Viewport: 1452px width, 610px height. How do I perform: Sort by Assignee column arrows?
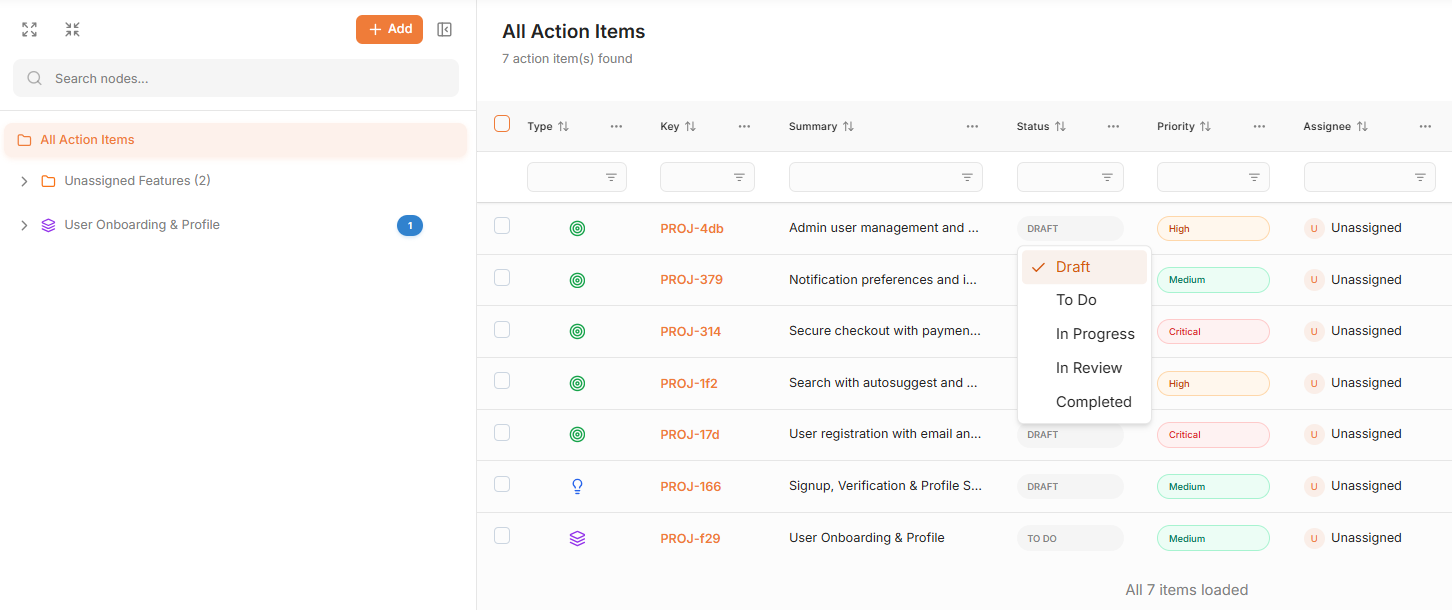coord(1362,127)
